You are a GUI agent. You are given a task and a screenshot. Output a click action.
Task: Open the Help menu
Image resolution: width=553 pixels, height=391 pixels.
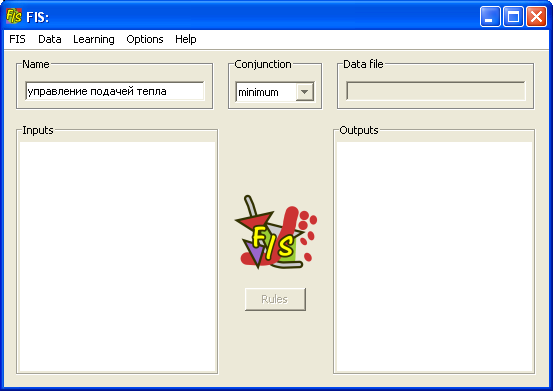pos(186,39)
